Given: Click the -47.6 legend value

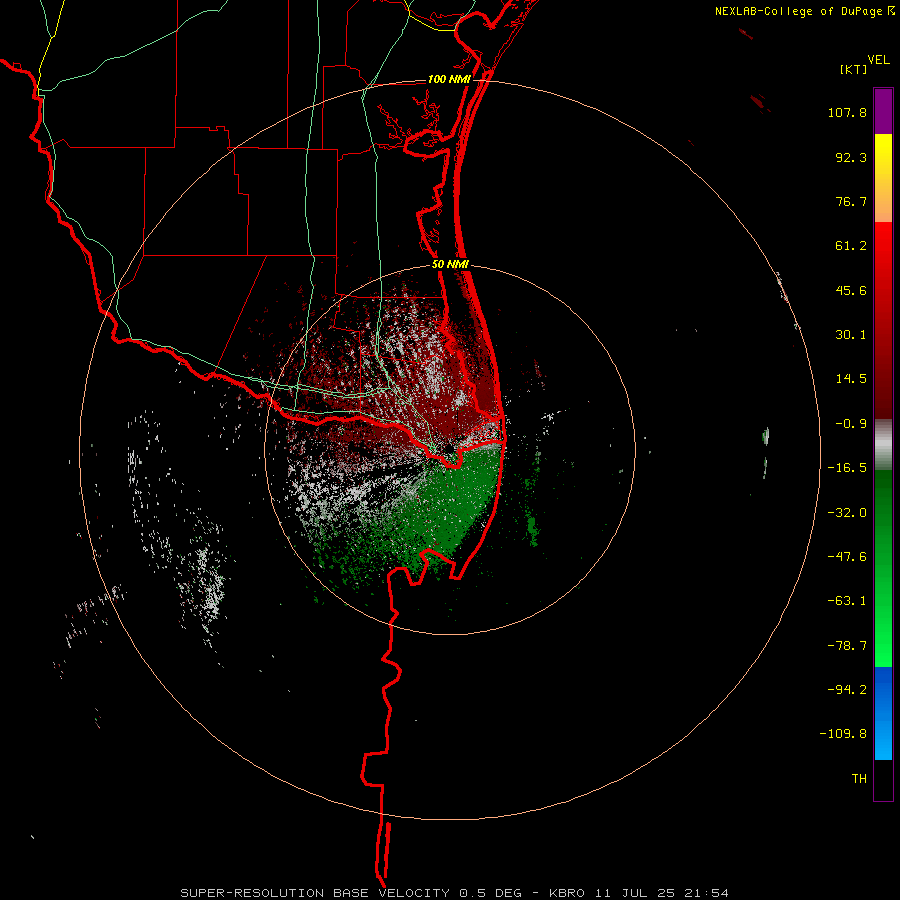Looking at the screenshot, I should [x=847, y=557].
